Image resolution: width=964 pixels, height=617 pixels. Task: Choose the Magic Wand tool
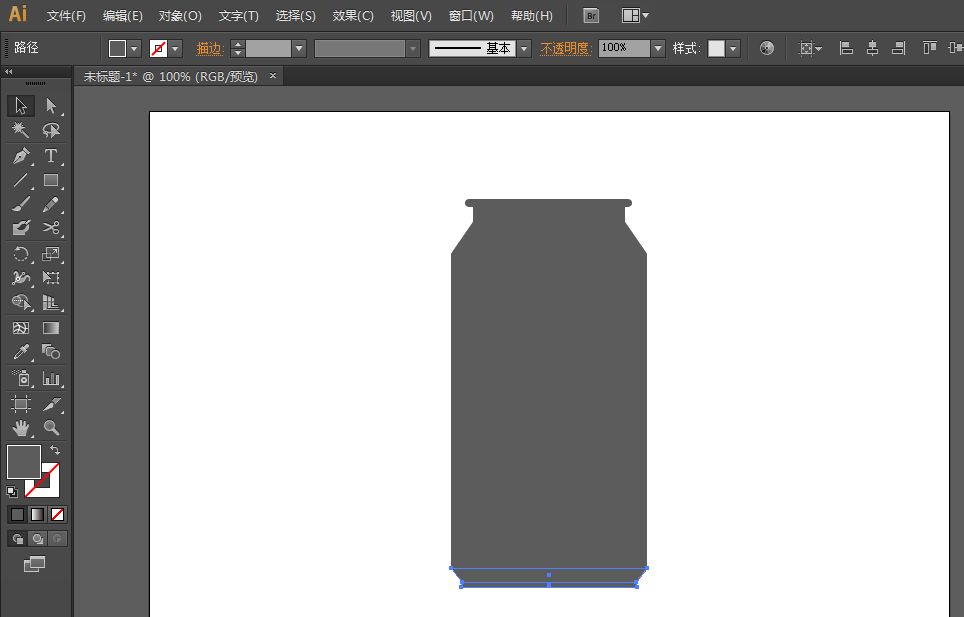(x=21, y=130)
